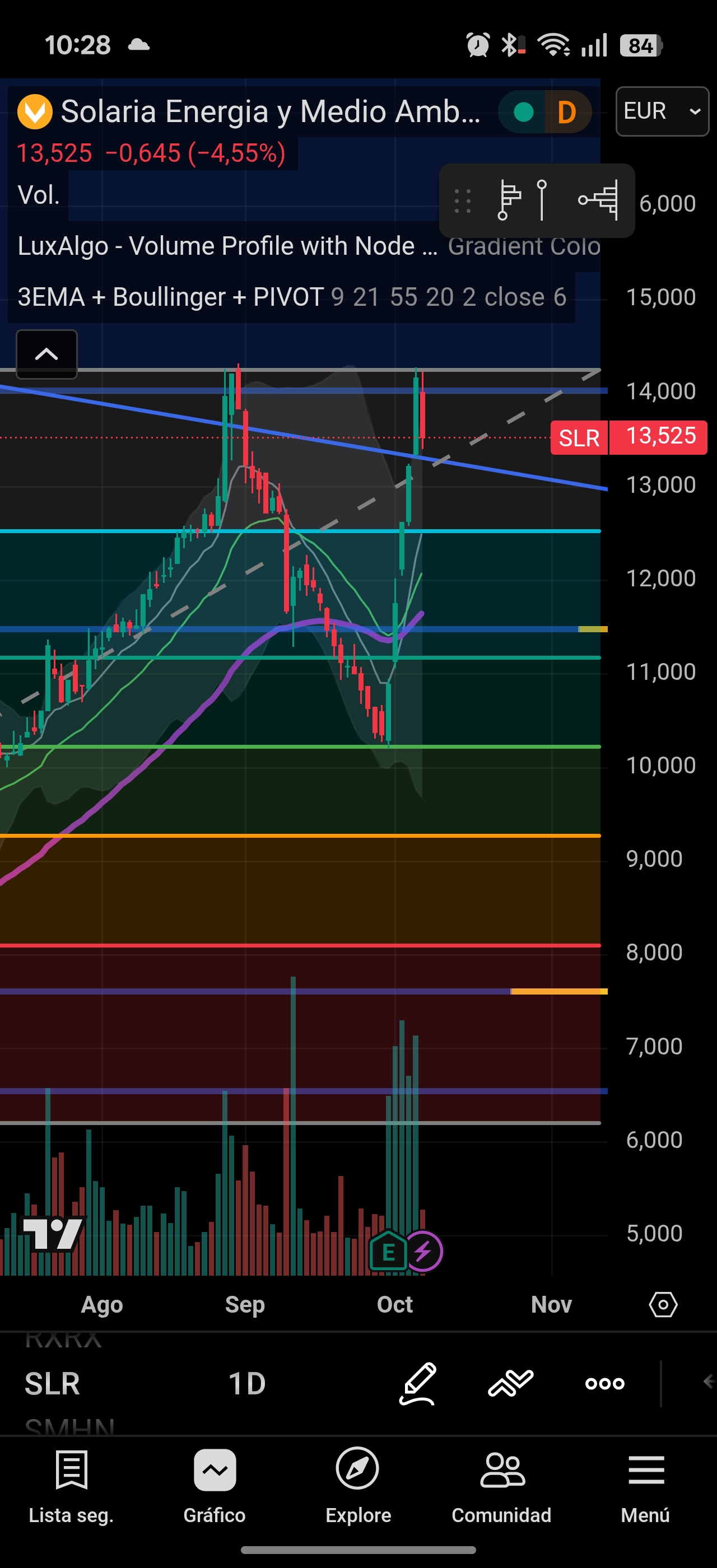Select the fixed range volume profile tool

(x=598, y=200)
